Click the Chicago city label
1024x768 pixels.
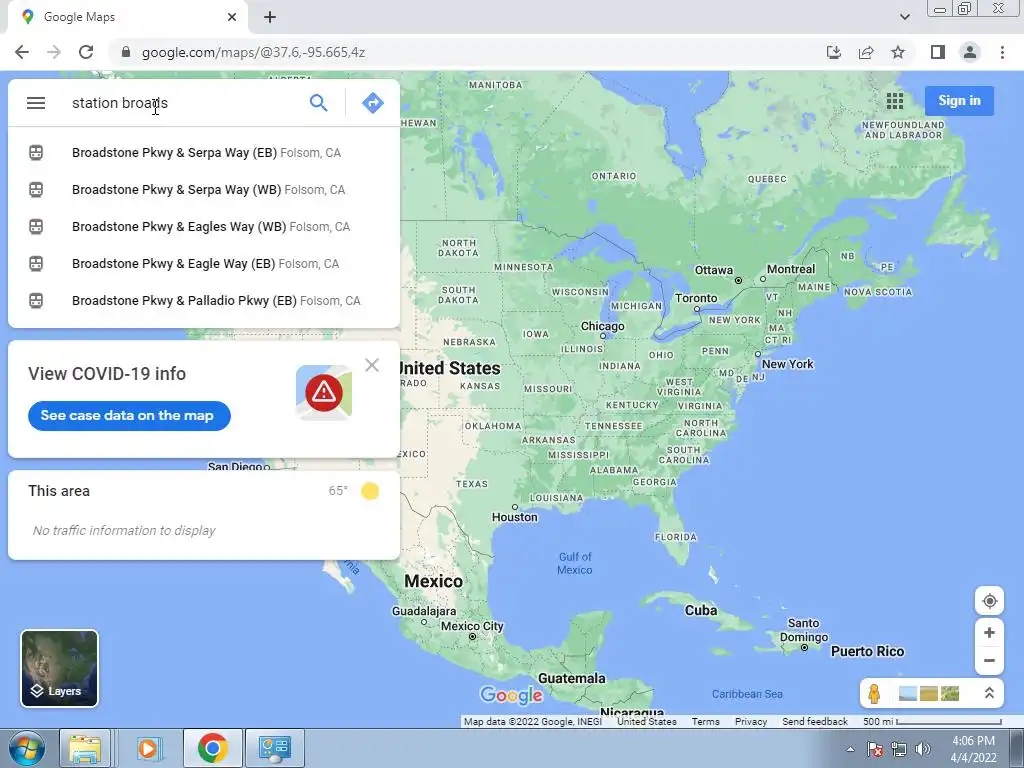(602, 326)
